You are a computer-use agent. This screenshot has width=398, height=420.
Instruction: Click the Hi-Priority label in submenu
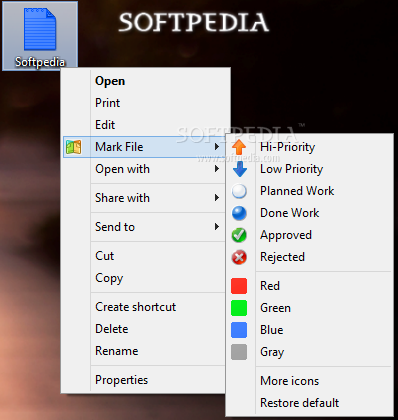[287, 147]
